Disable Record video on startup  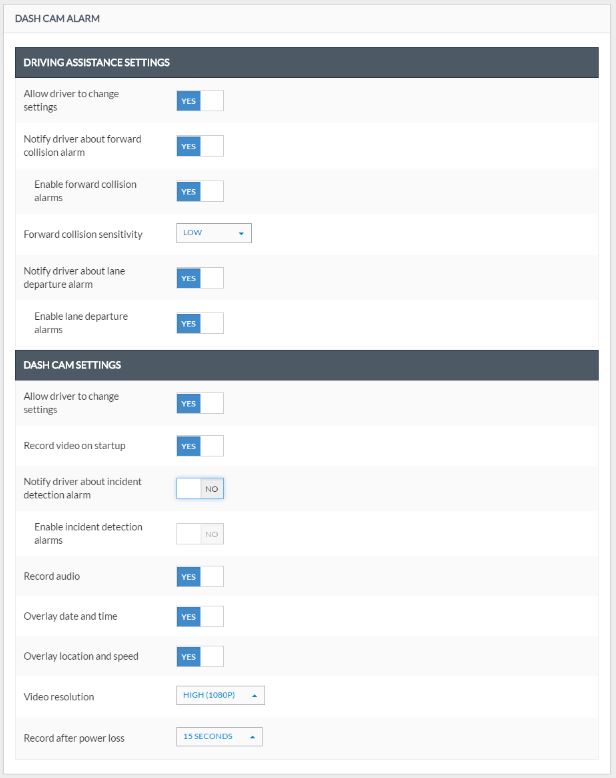coord(200,446)
